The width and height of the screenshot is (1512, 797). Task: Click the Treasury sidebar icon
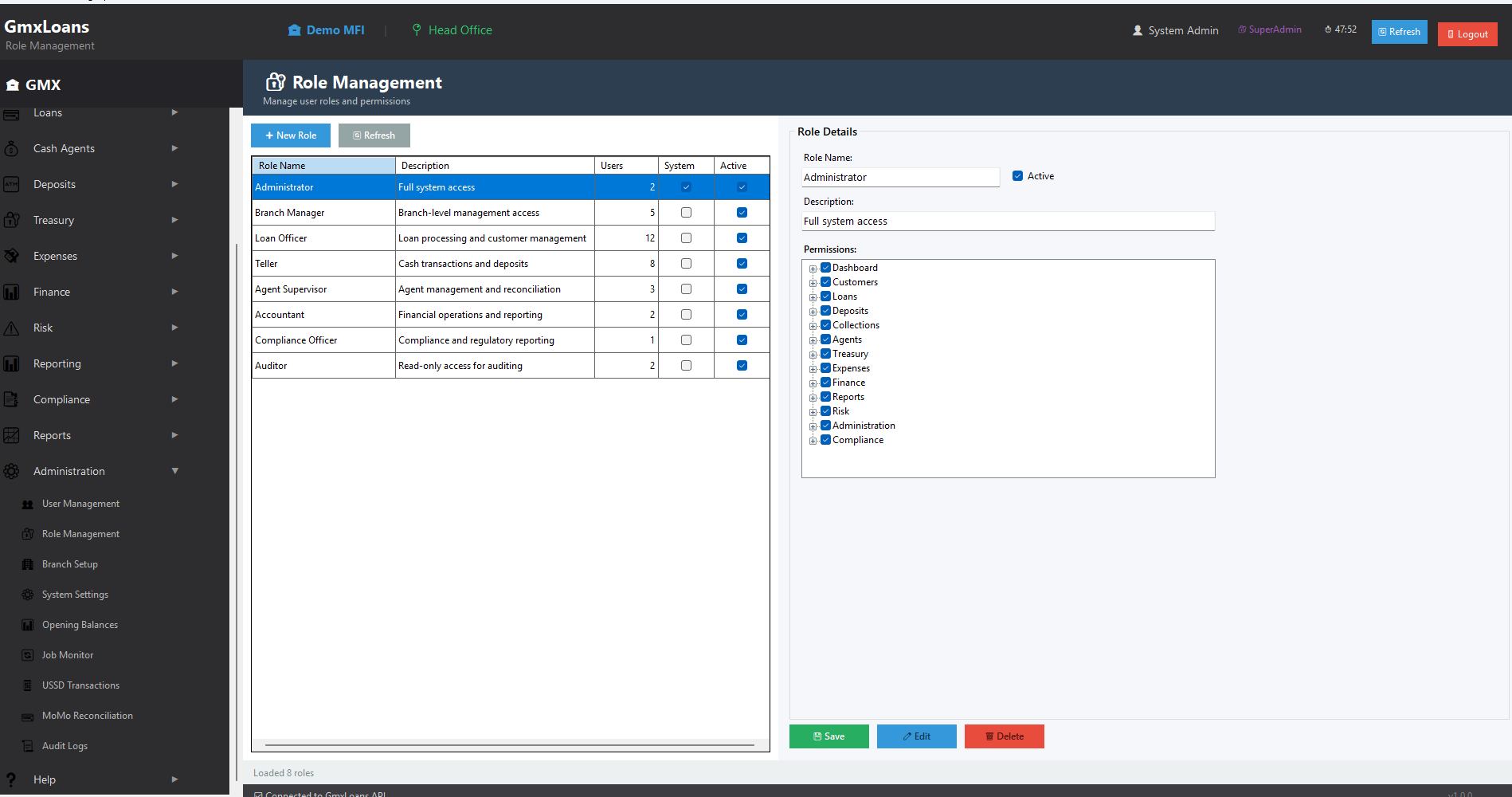[x=11, y=220]
